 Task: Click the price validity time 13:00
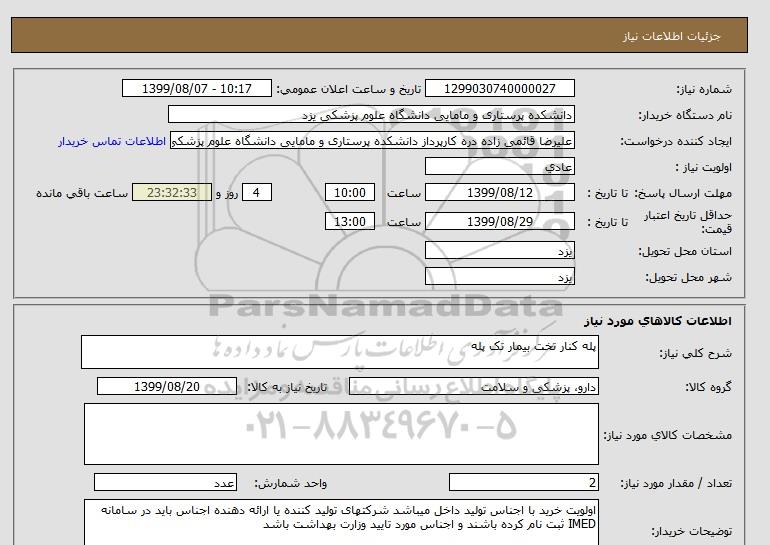[350, 221]
